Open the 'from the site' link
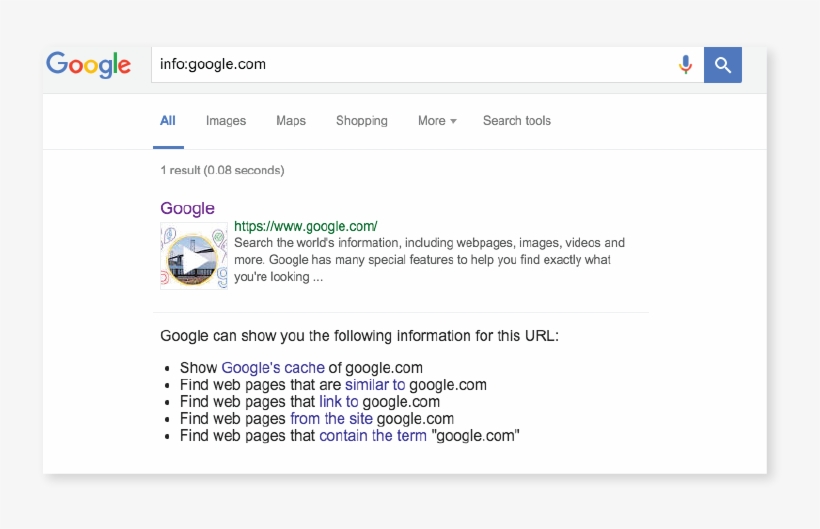Screen dimensions: 820x529 (x=332, y=418)
